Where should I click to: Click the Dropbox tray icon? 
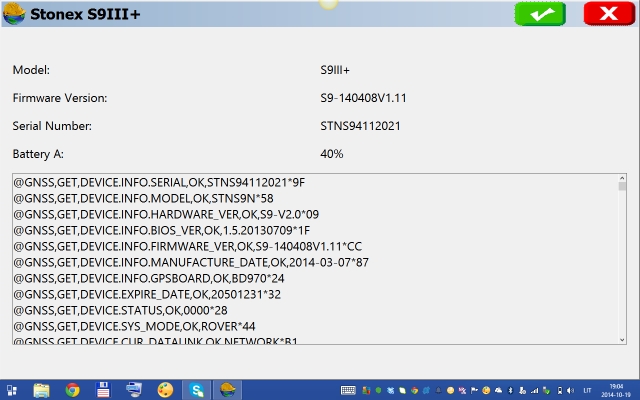pos(391,390)
